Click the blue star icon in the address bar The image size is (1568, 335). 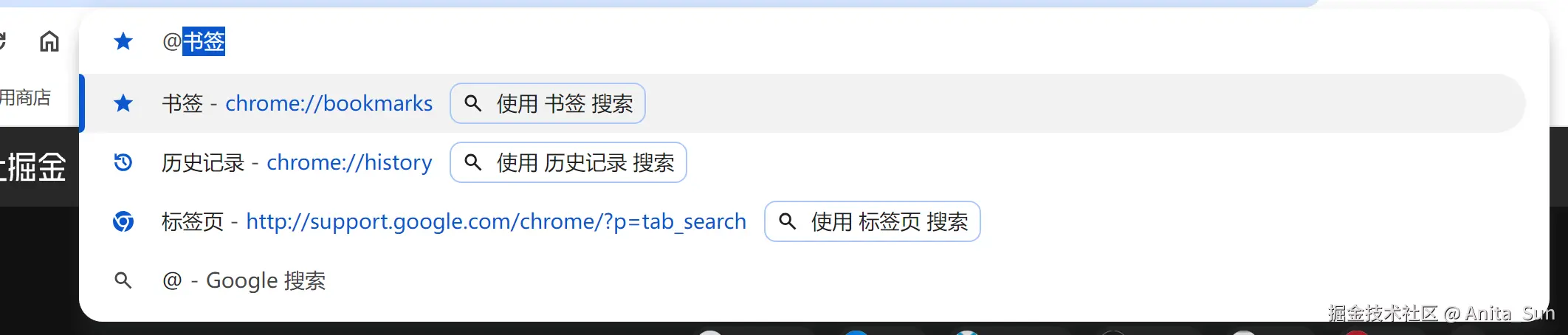tap(123, 41)
